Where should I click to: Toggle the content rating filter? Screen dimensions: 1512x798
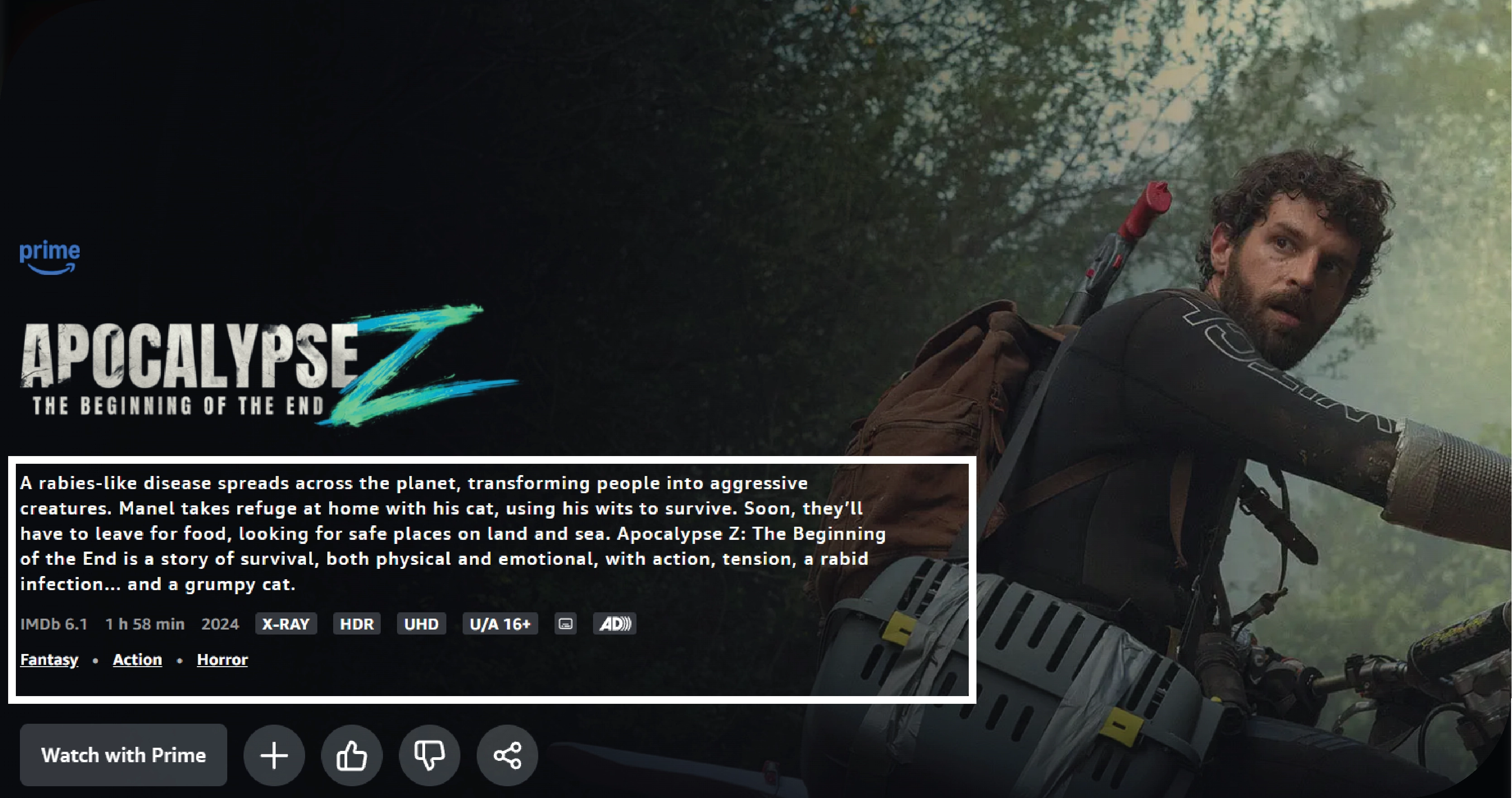tap(498, 624)
